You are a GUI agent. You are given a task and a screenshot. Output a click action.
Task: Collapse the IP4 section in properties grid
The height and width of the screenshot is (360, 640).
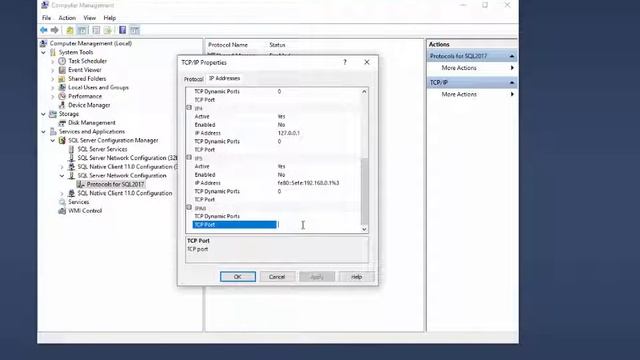(x=189, y=108)
